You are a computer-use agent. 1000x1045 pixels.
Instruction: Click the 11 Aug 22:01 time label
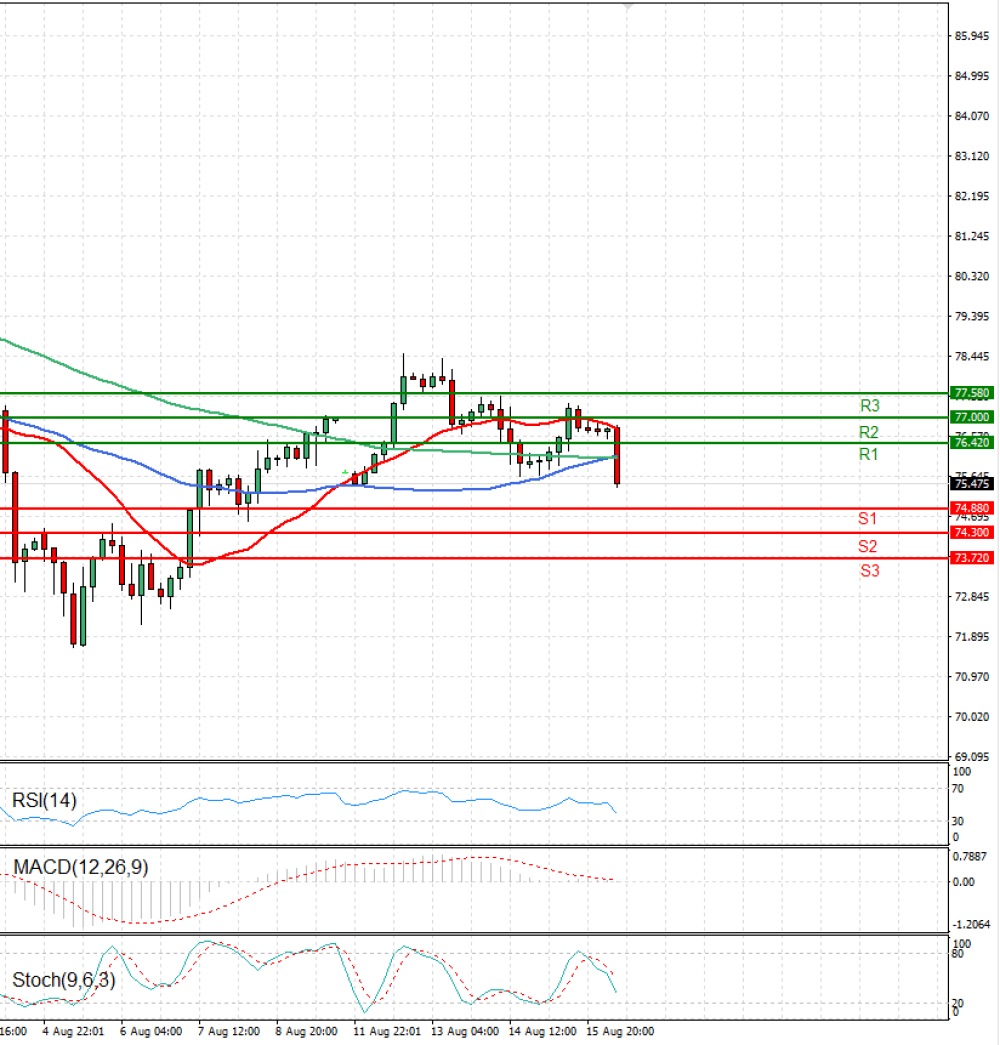pyautogui.click(x=387, y=1031)
